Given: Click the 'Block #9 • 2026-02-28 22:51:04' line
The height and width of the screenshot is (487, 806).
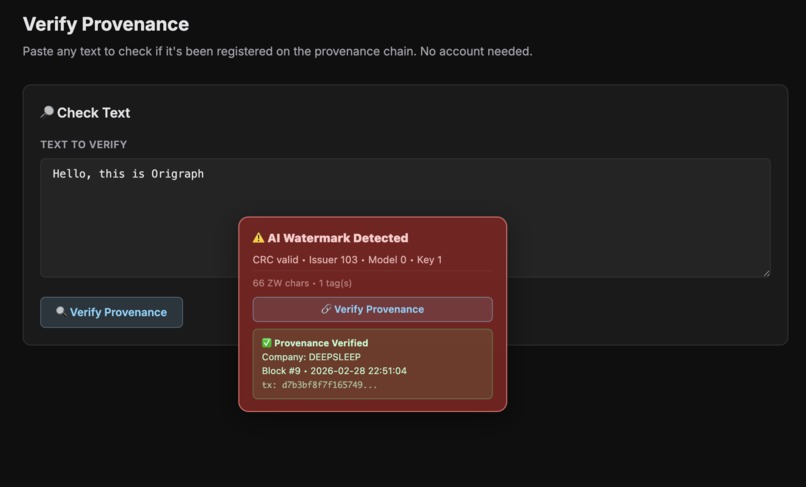Looking at the screenshot, I should pyautogui.click(x=334, y=371).
